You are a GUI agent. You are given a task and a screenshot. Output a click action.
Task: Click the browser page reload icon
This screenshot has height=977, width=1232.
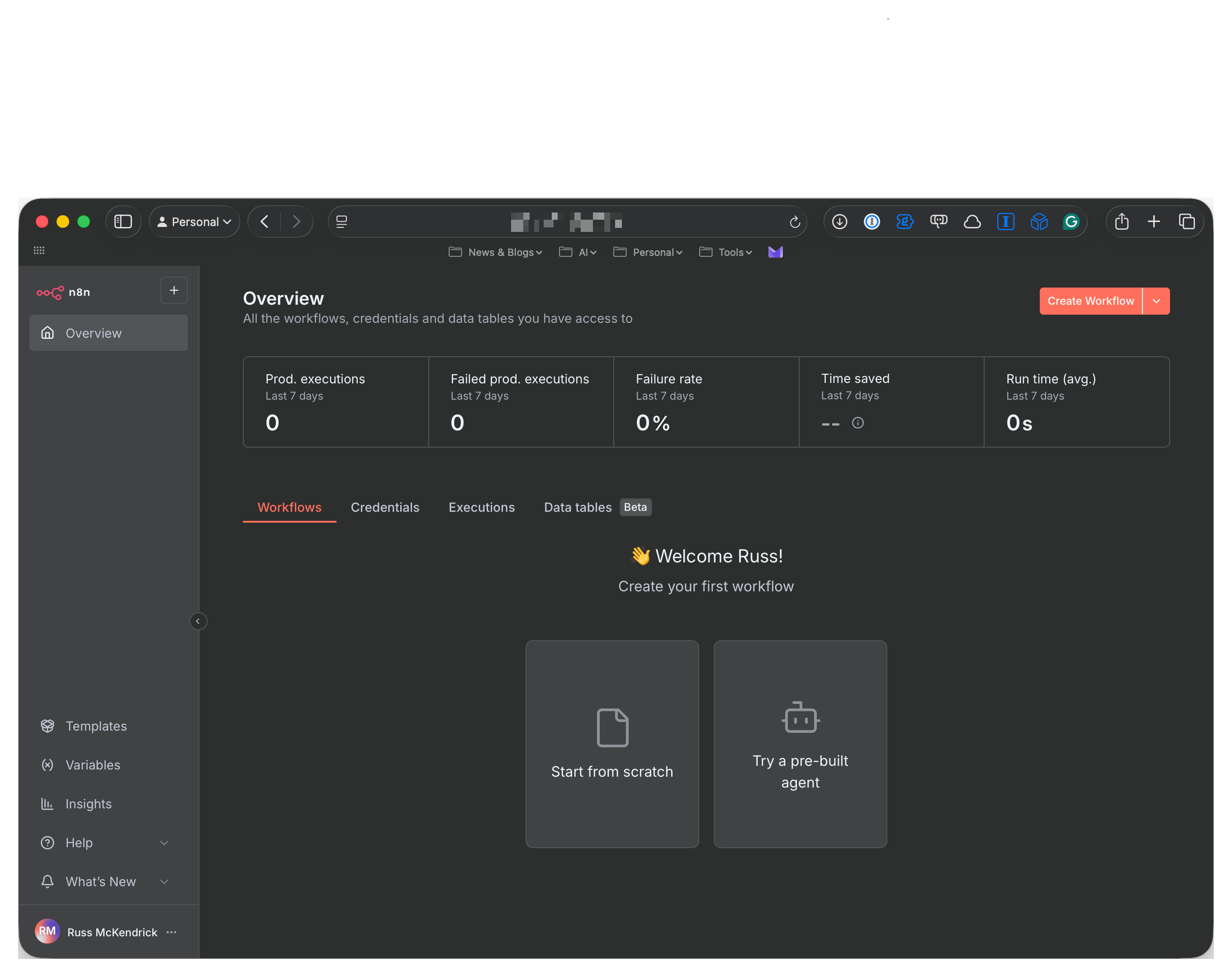coord(794,222)
